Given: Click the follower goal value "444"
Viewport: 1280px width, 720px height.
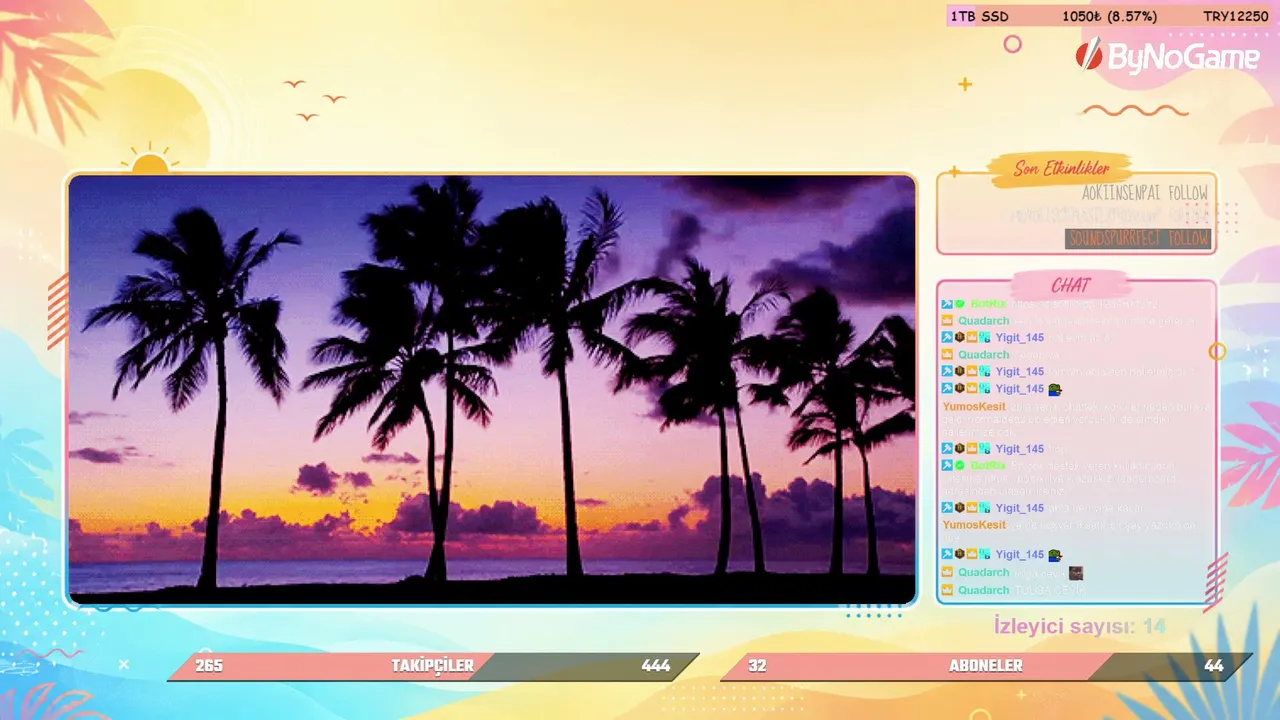Looking at the screenshot, I should point(656,666).
